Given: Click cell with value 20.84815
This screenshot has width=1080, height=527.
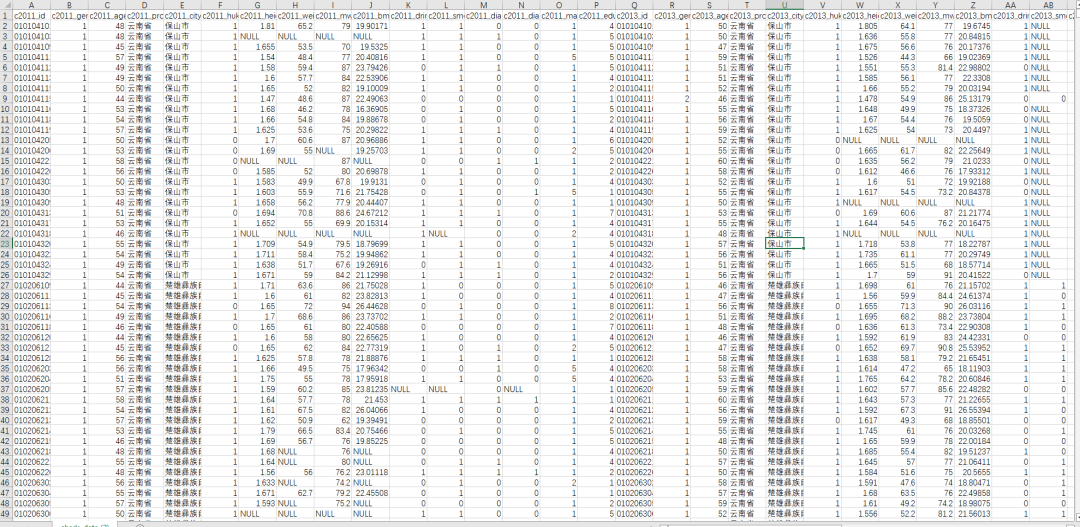Looking at the screenshot, I should pos(973,36).
